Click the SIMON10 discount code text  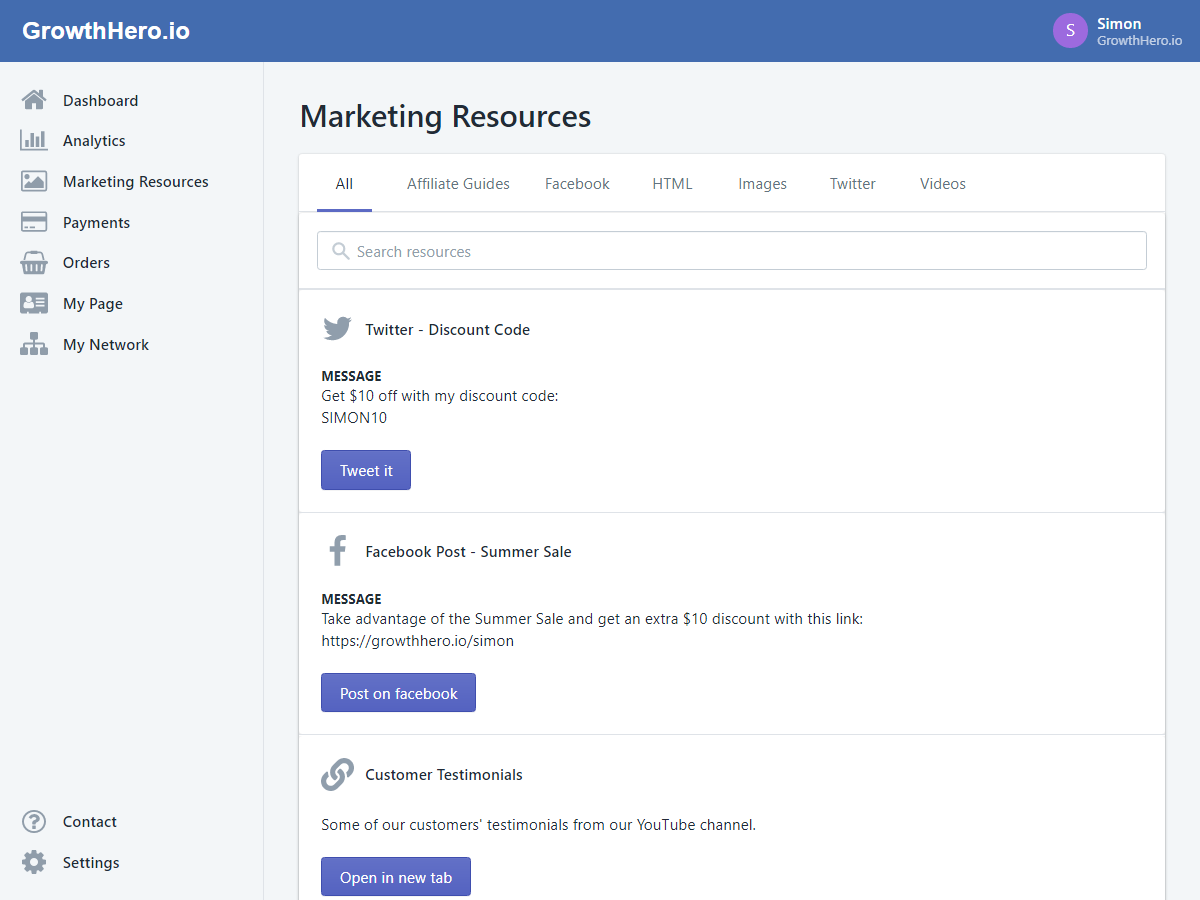tap(354, 418)
